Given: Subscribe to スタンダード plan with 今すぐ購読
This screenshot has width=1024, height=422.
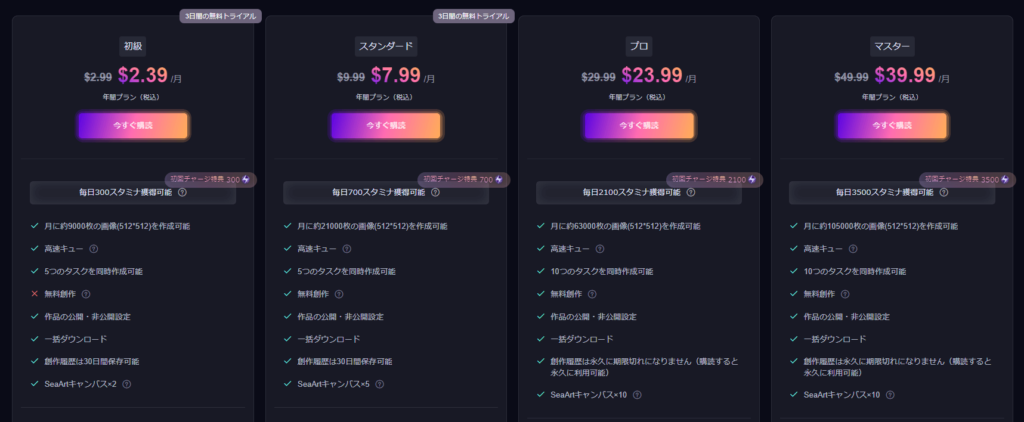Looking at the screenshot, I should pos(386,125).
